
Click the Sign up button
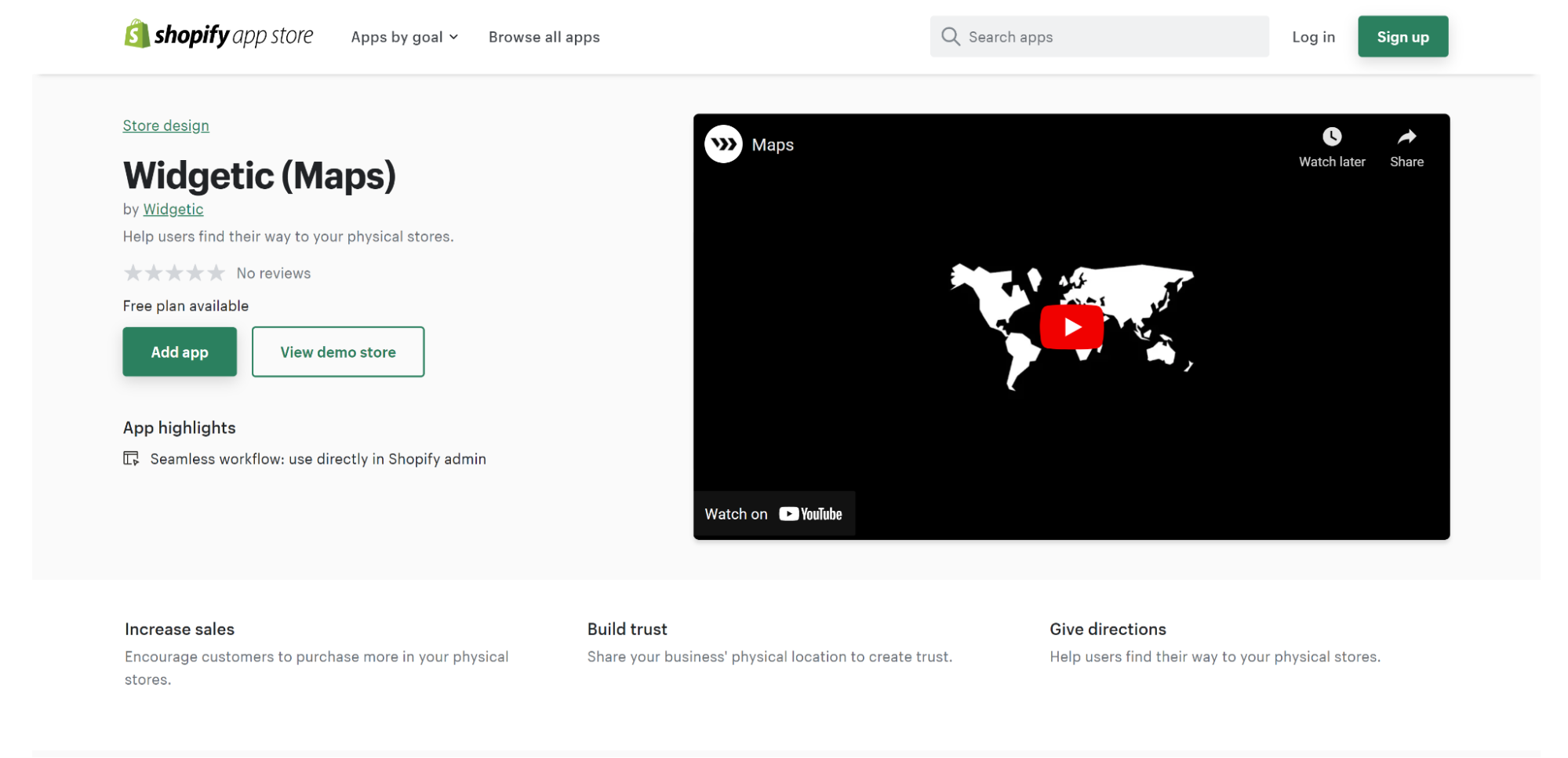click(1402, 36)
